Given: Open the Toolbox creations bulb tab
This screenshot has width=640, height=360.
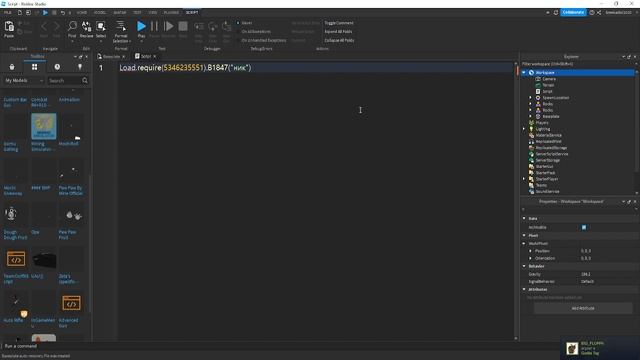Looking at the screenshot, I should pyautogui.click(x=80, y=67).
